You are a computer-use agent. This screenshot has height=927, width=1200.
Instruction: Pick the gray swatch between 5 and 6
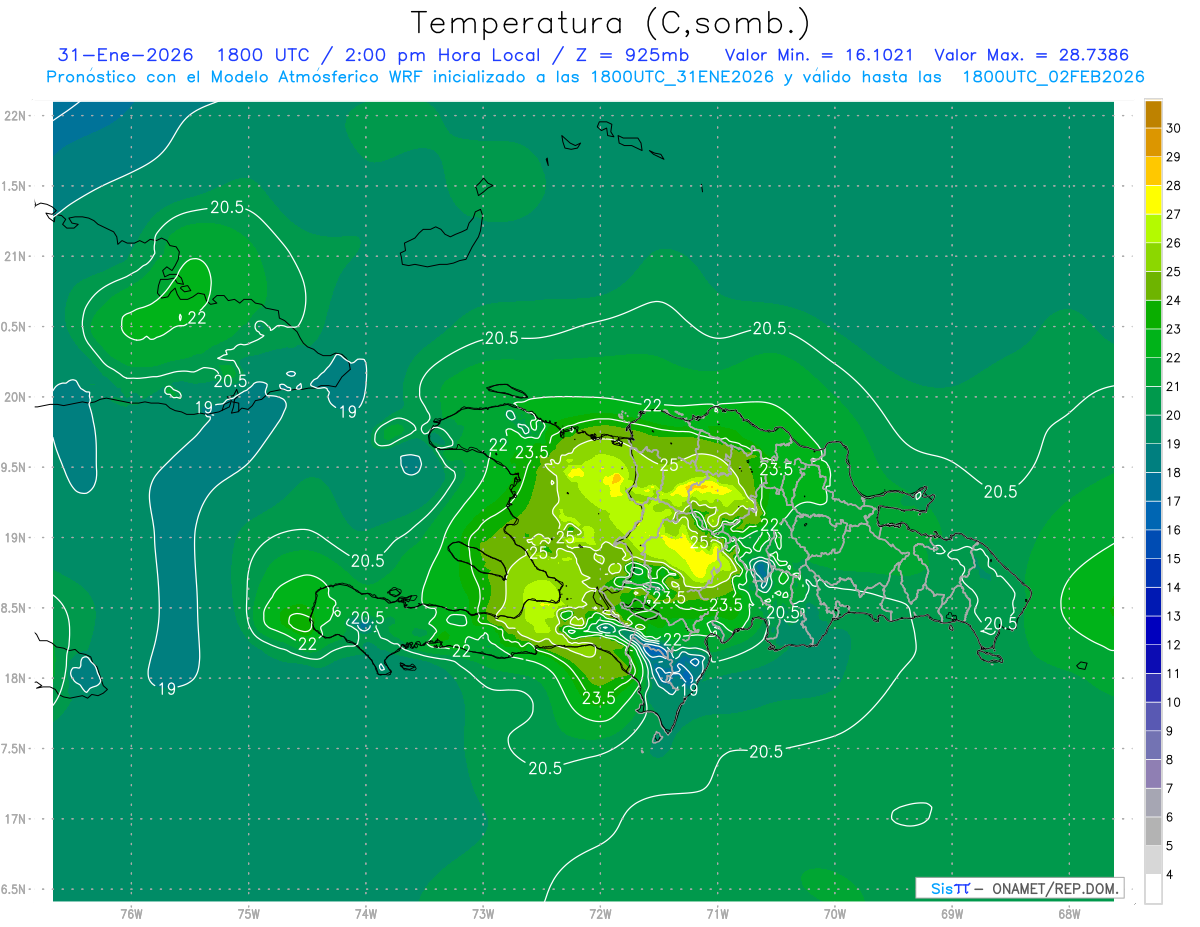[1153, 831]
